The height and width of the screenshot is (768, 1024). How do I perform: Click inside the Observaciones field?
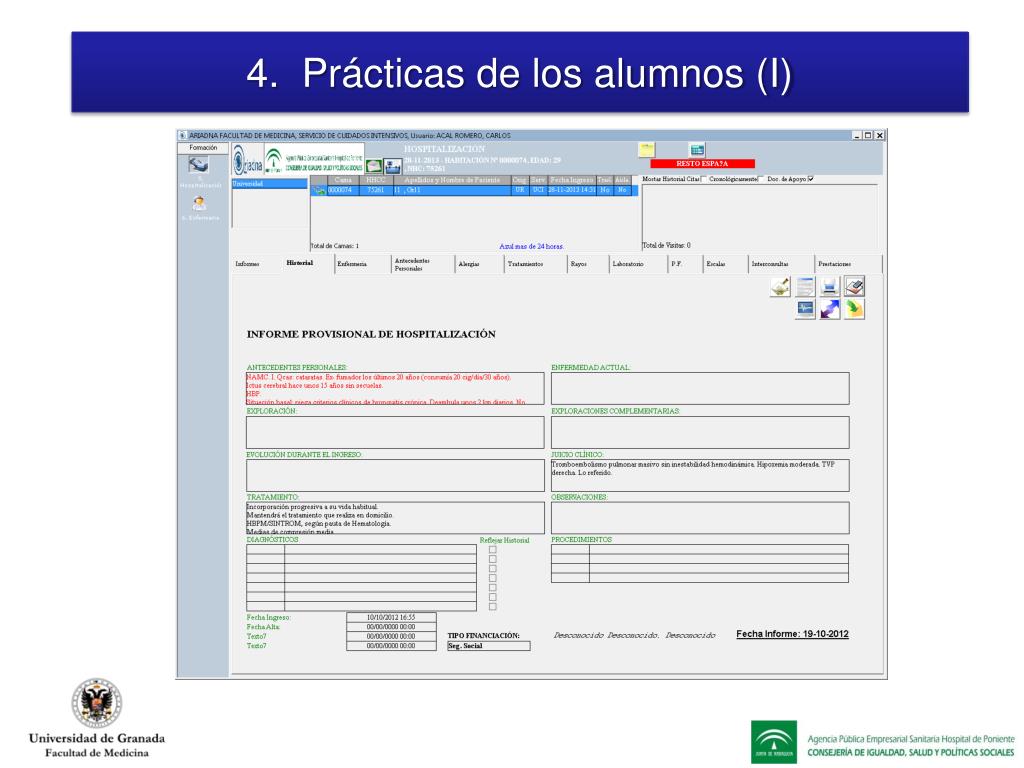[700, 518]
